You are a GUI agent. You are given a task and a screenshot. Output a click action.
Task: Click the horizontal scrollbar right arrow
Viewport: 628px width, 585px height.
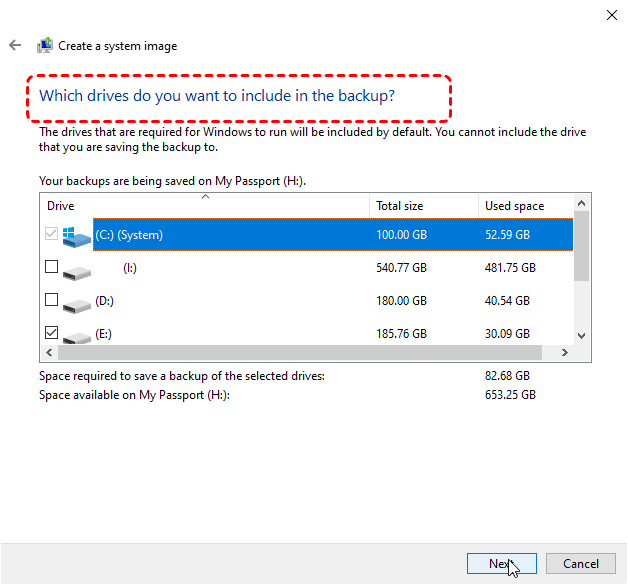point(565,353)
